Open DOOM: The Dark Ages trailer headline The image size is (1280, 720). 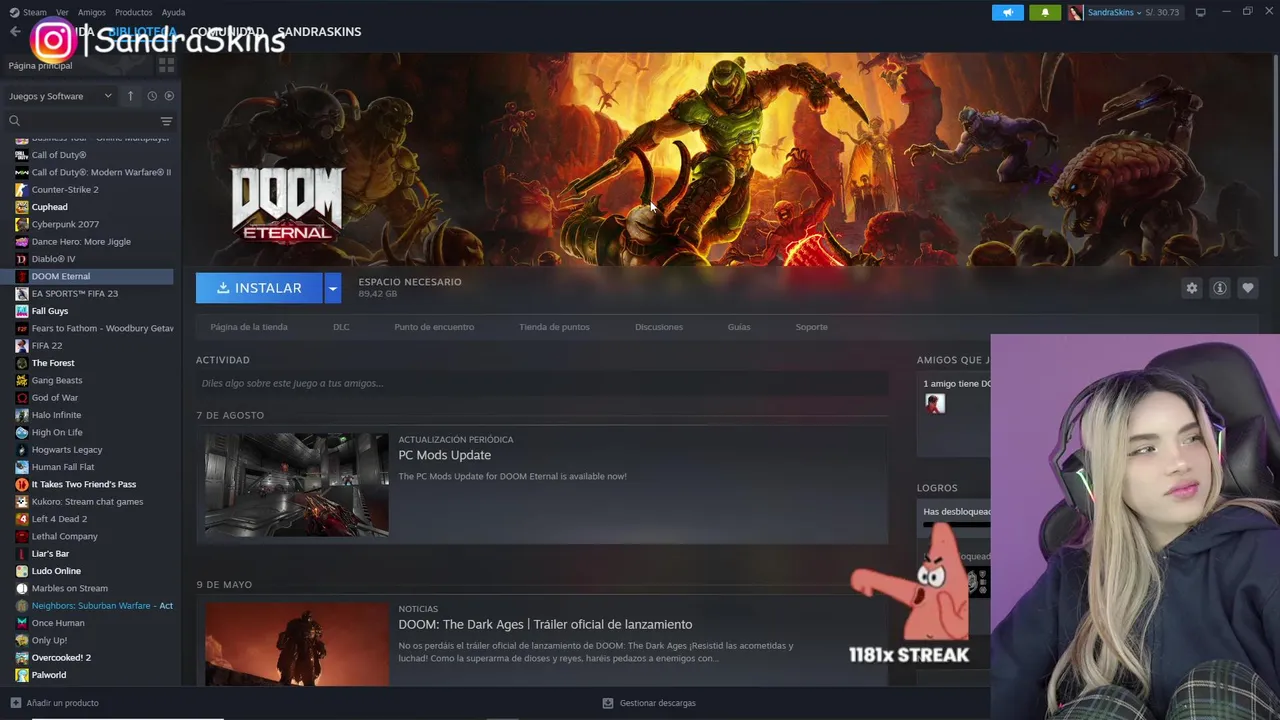click(x=545, y=624)
